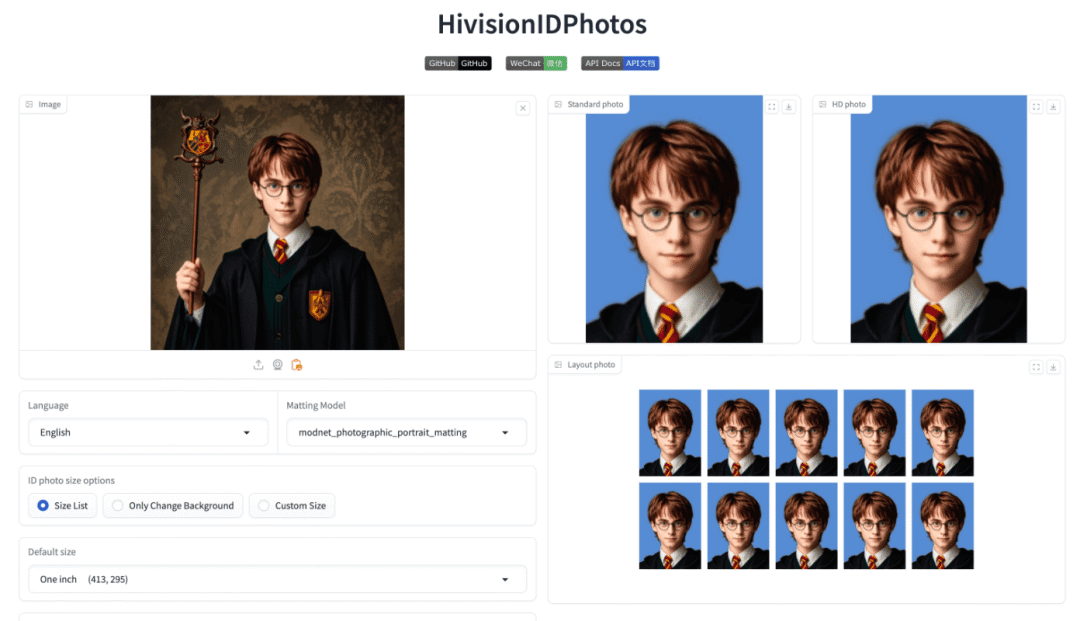Download the HD photo
The width and height of the screenshot is (1080, 621).
click(1053, 107)
